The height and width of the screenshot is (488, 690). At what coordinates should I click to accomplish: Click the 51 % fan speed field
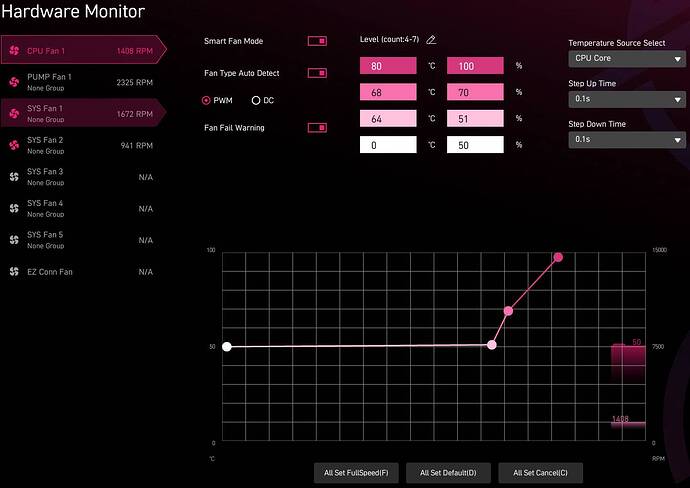coord(475,118)
